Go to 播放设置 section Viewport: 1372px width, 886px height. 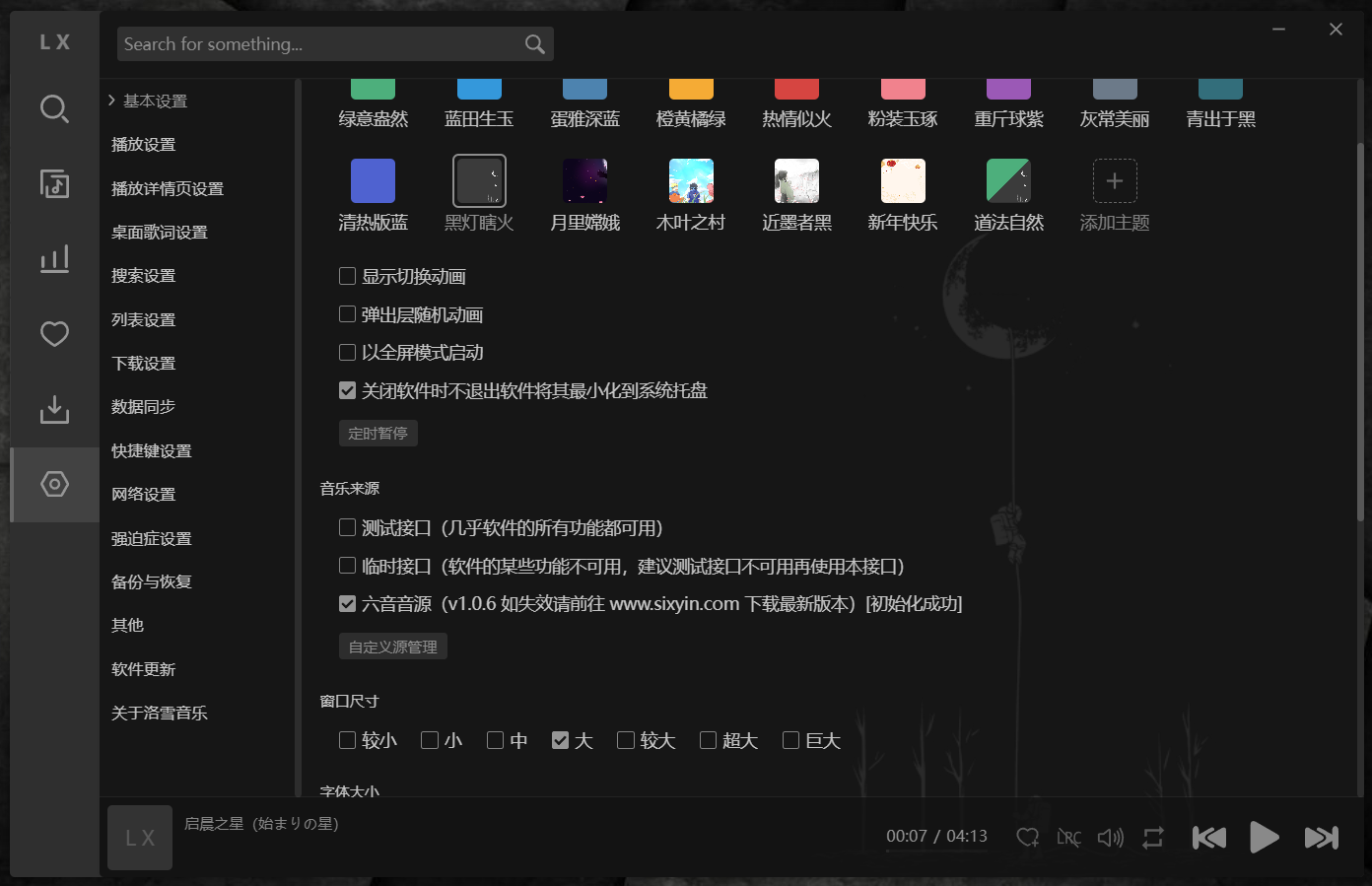click(144, 145)
